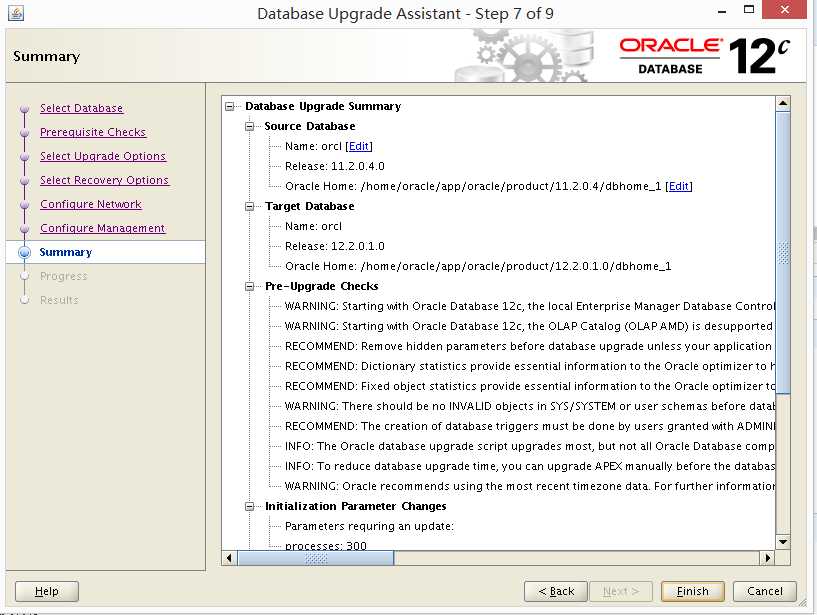Viewport: 817px width, 615px height.
Task: Select the INFO upgrade script row
Action: coord(529,446)
